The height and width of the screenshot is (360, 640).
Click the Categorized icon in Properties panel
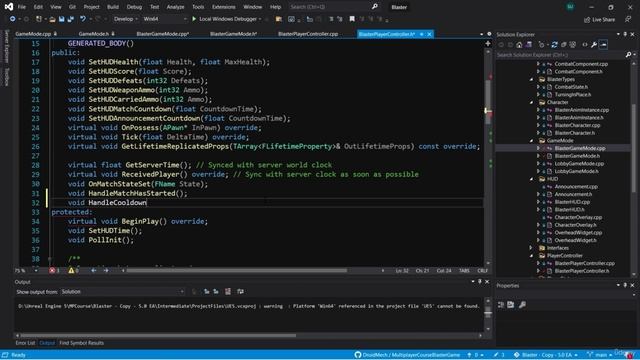[x=501, y=304]
